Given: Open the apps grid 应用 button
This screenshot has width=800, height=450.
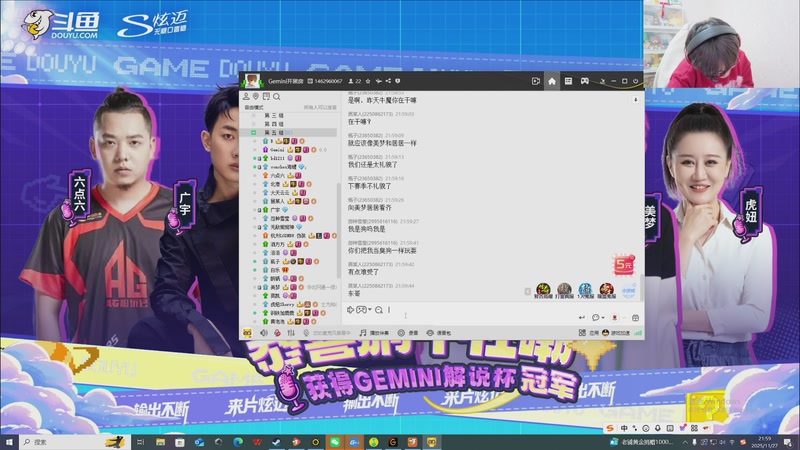Looking at the screenshot, I should click(588, 333).
